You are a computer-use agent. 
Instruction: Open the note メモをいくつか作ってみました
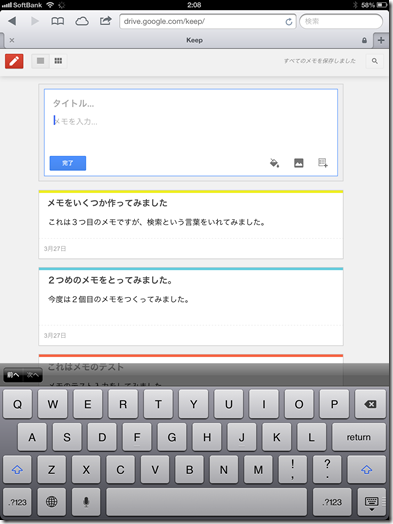point(191,225)
